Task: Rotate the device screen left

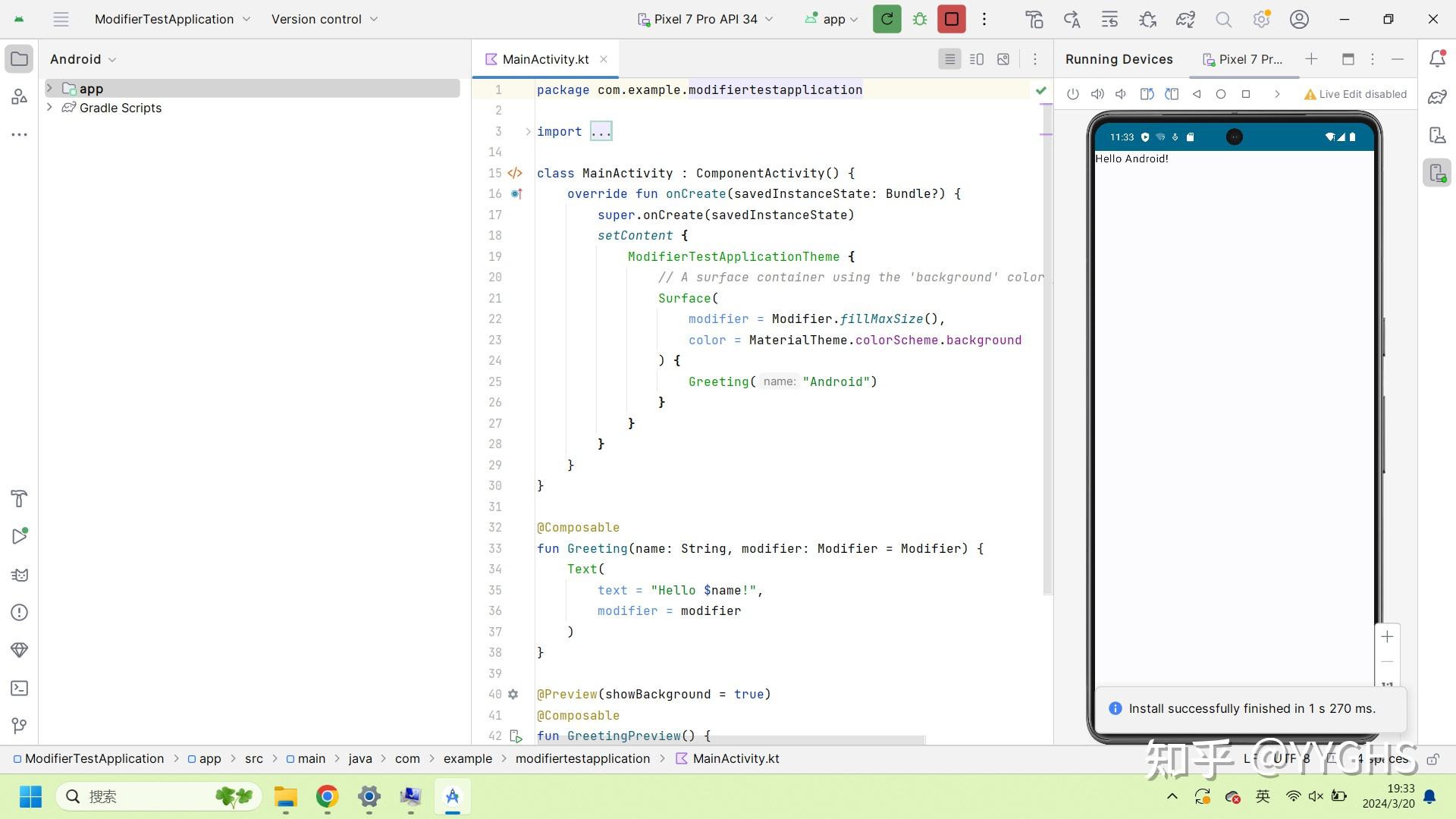Action: (1146, 94)
